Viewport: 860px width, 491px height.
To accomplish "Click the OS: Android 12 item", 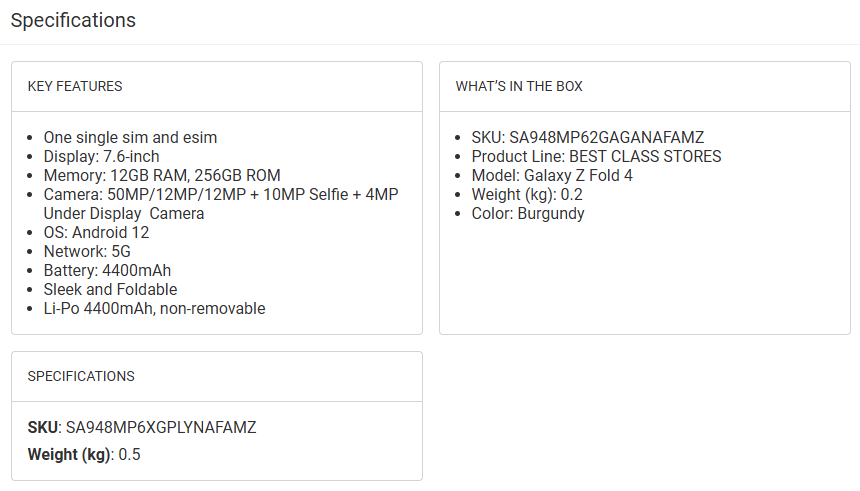I will 96,232.
